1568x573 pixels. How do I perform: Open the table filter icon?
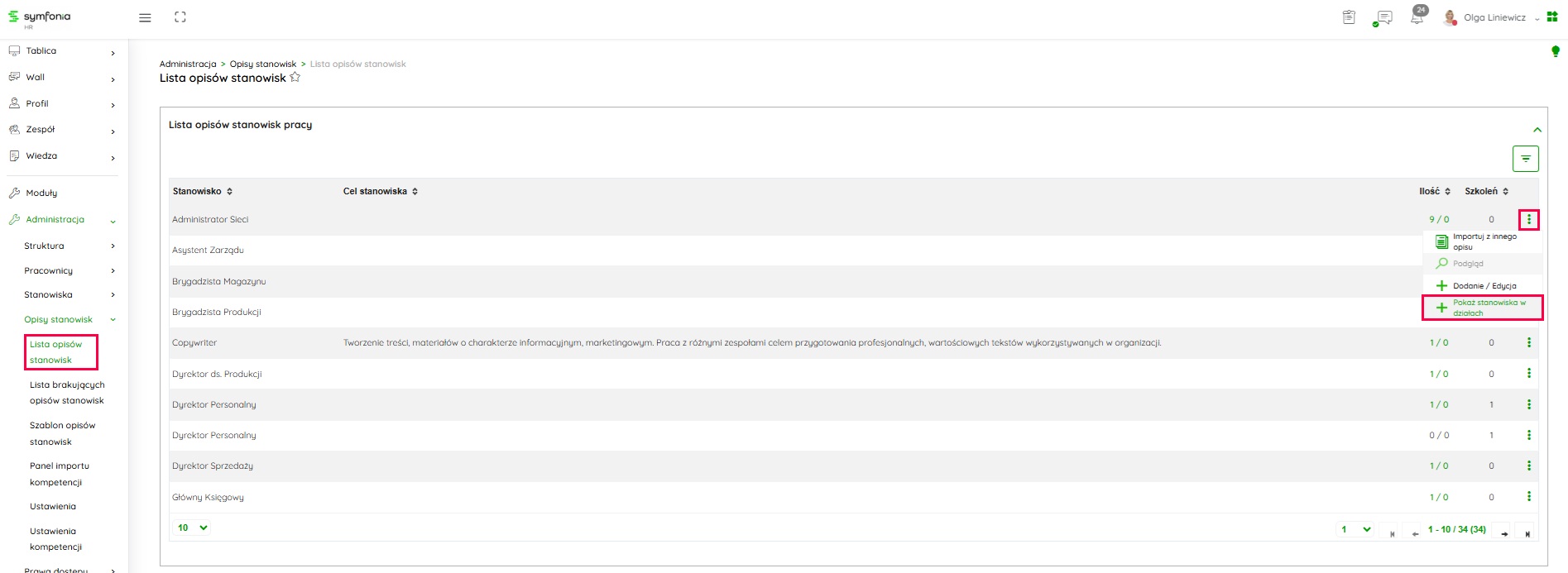click(1525, 159)
